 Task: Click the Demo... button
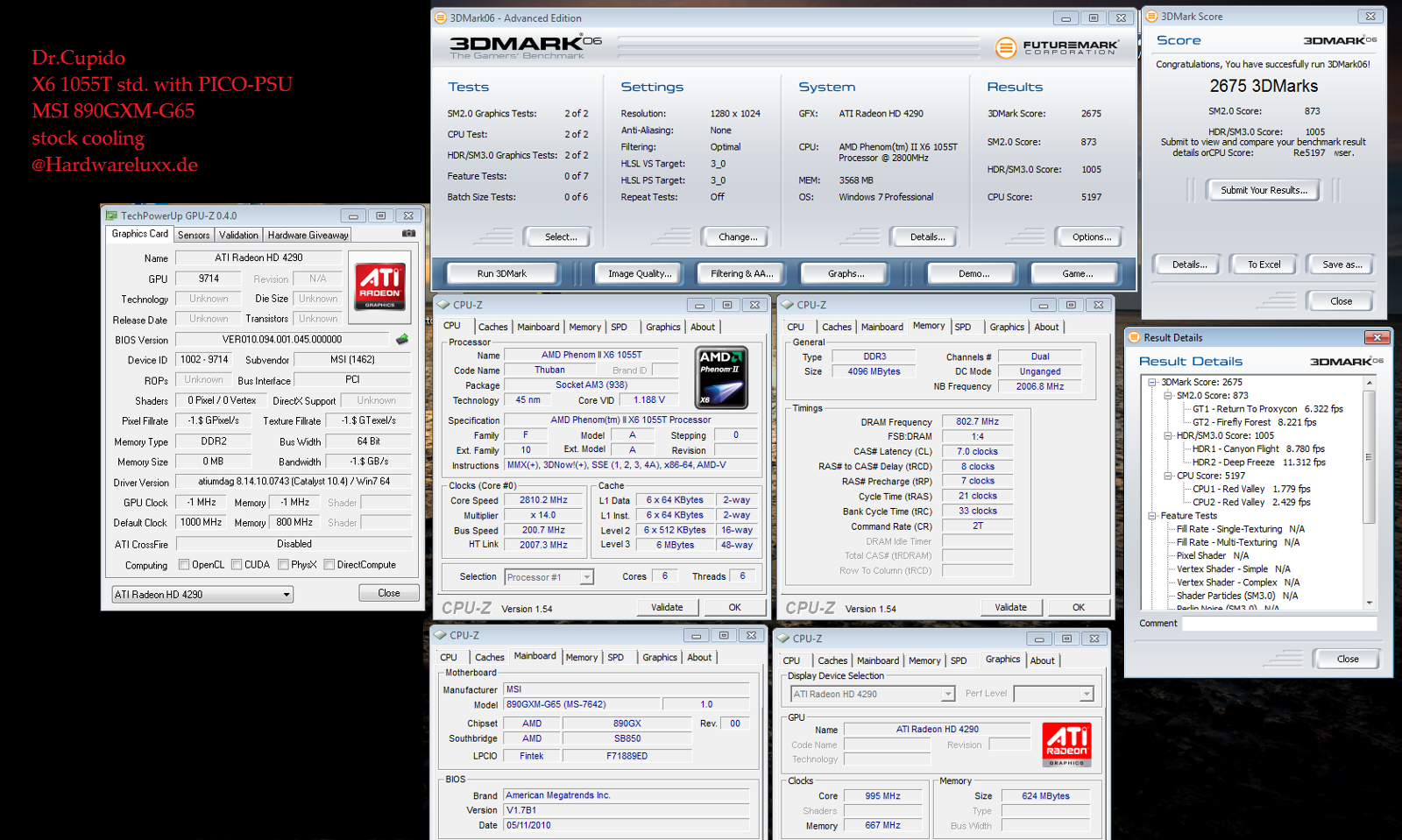(x=974, y=273)
